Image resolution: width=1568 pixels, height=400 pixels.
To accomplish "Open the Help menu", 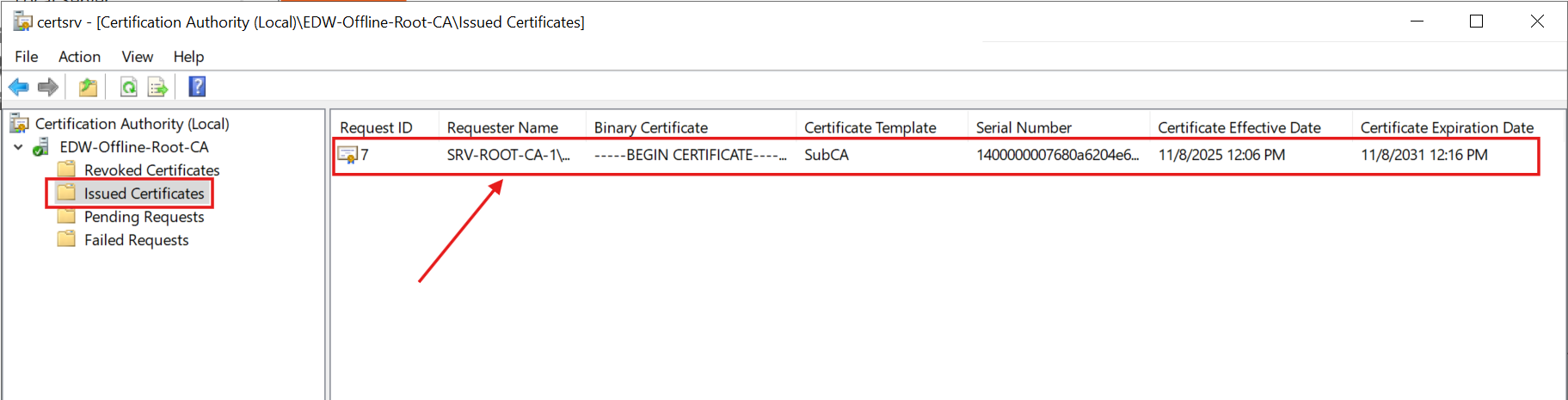I will coord(188,57).
